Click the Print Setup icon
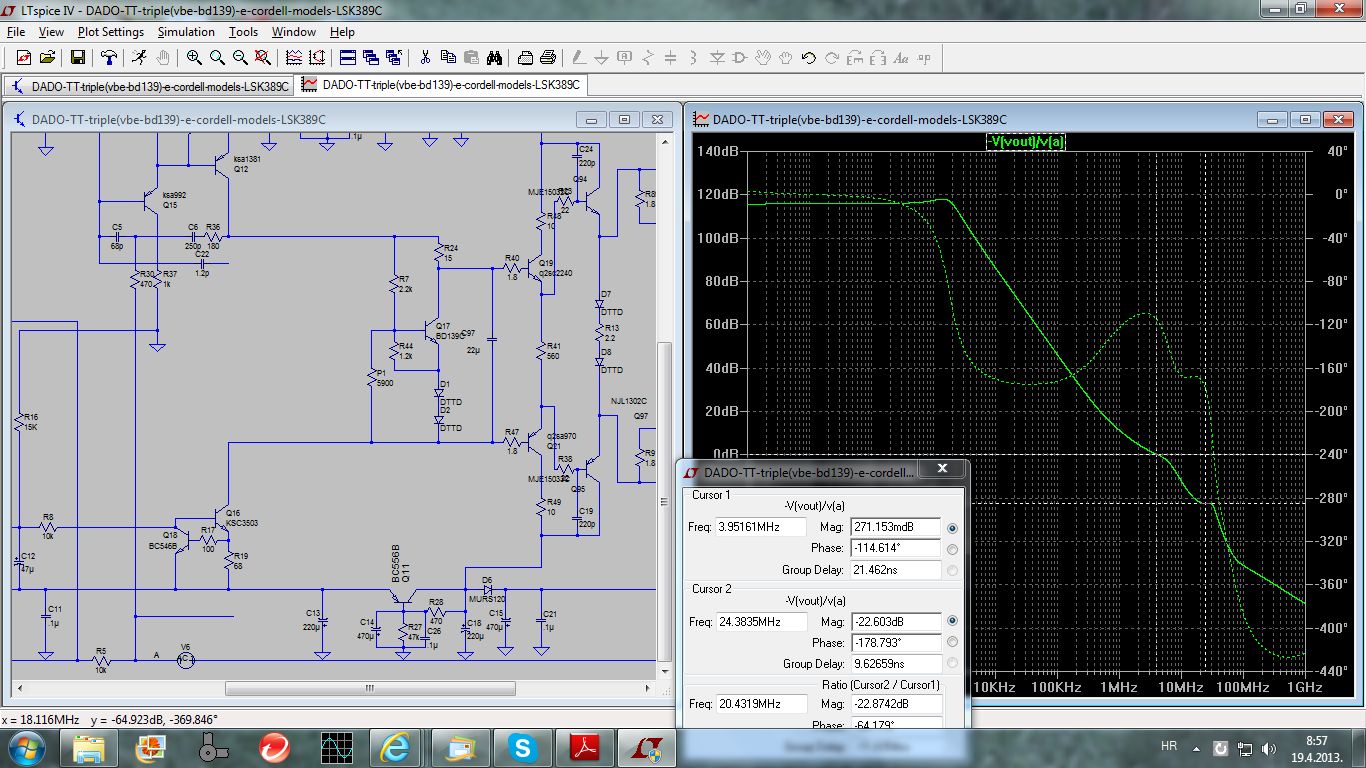This screenshot has height=768, width=1366. (525, 58)
